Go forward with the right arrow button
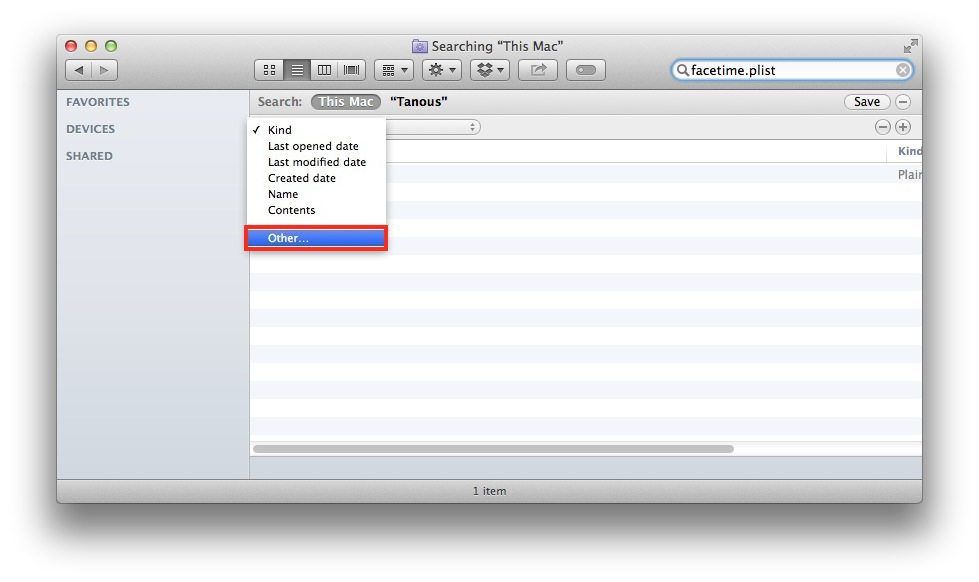The height and width of the screenshot is (582, 979). pyautogui.click(x=104, y=70)
